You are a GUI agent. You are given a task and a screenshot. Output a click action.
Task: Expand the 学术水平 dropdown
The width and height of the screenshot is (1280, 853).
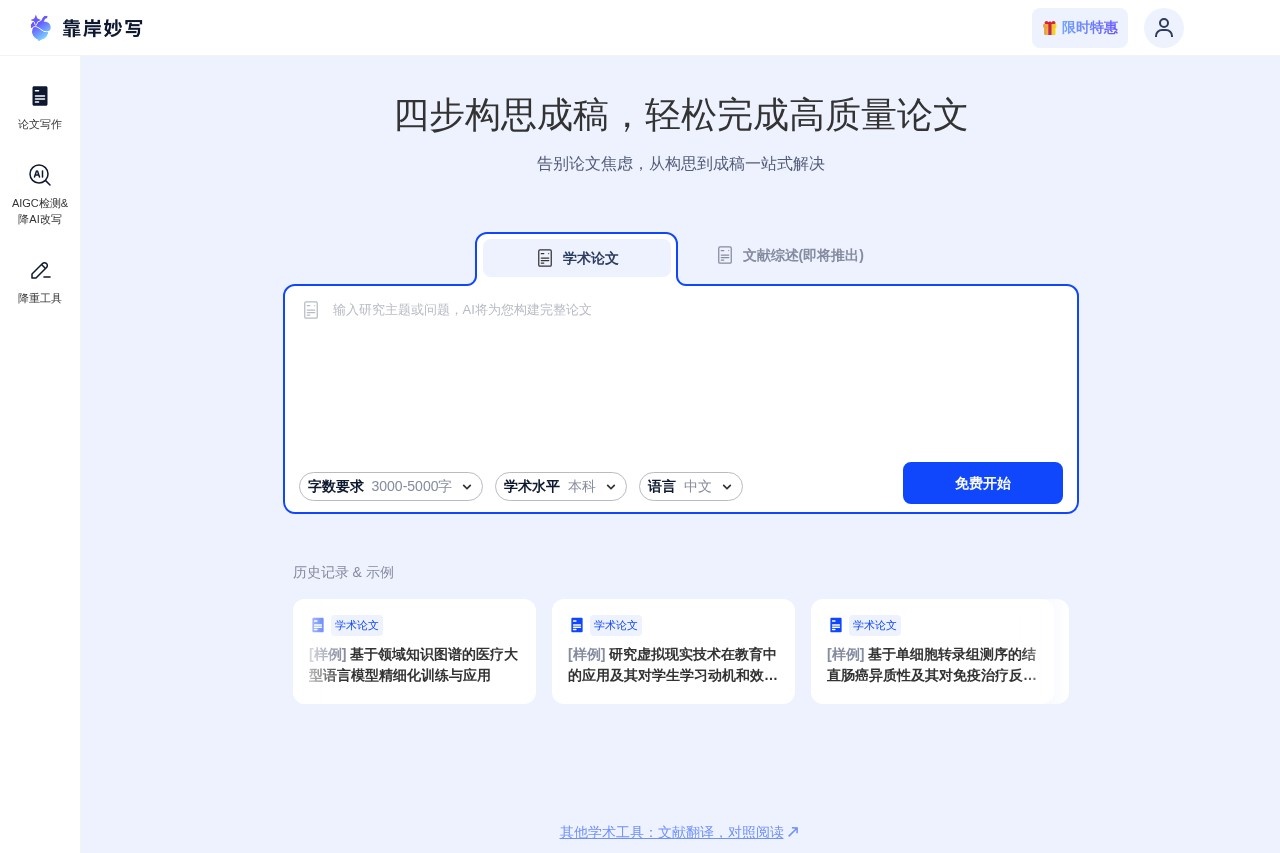point(560,487)
